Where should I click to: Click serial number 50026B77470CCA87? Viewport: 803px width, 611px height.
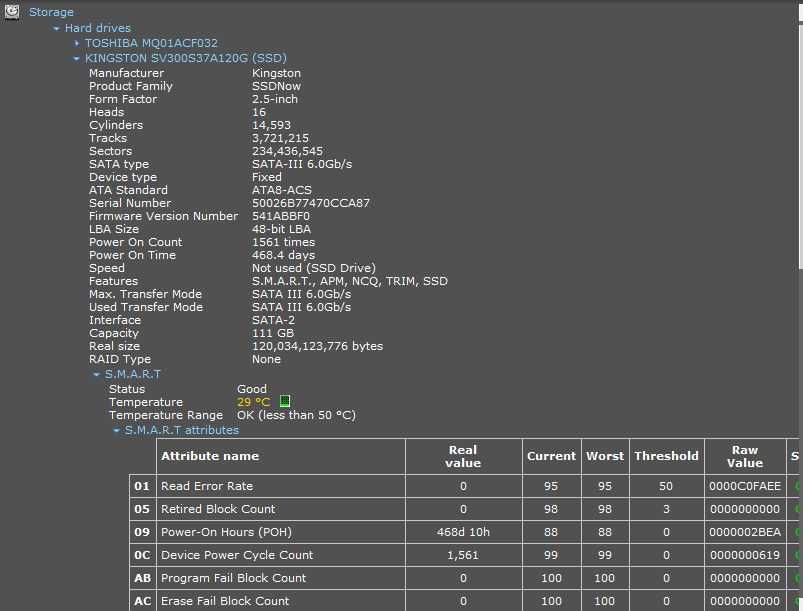311,203
